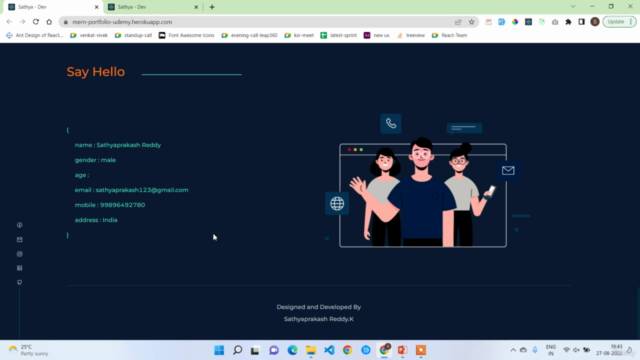This screenshot has height=360, width=640.
Task: Click the name : Sathyaprakash Reddy line
Action: (x=118, y=145)
